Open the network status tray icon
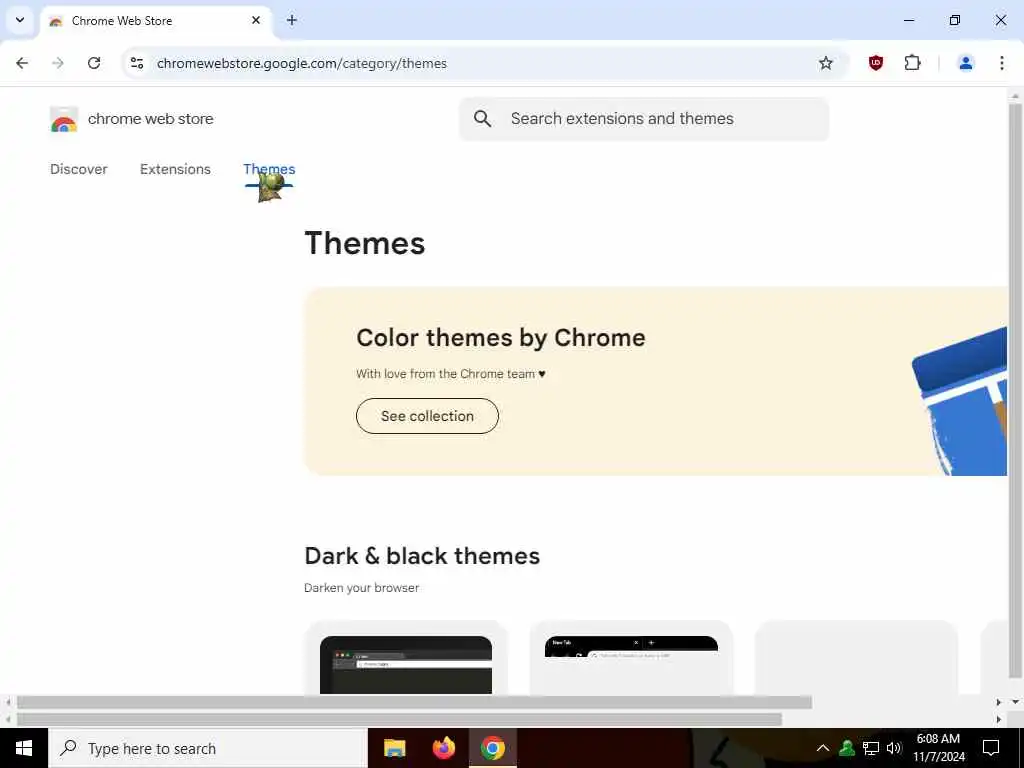This screenshot has width=1024, height=768. pos(871,748)
